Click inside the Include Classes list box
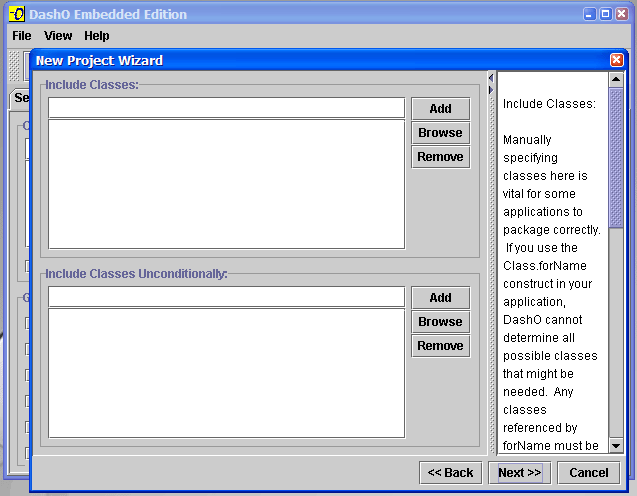The height and width of the screenshot is (496, 637). tap(226, 184)
